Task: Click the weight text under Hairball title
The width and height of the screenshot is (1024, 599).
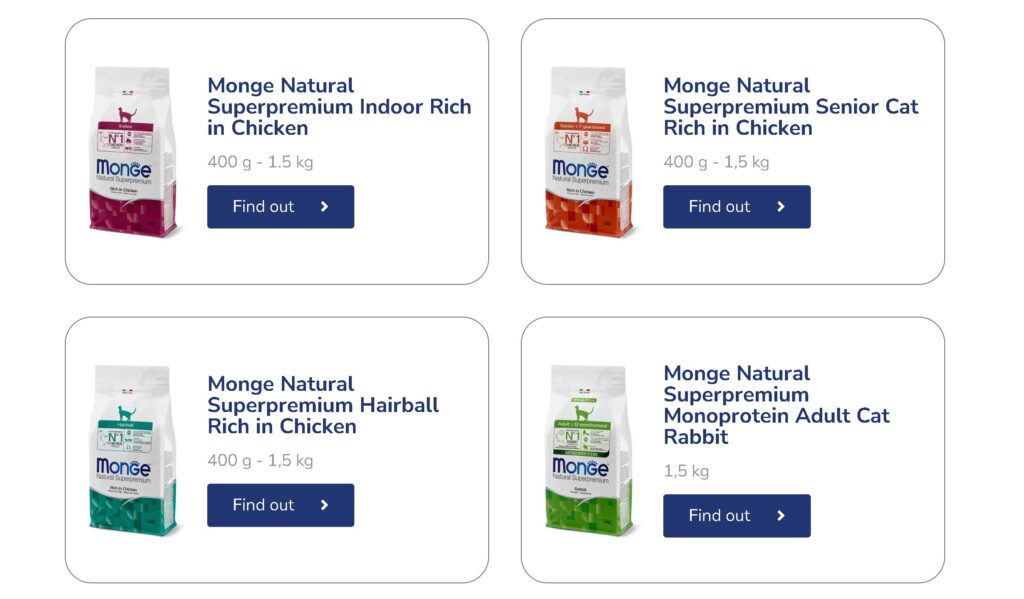Action: coord(260,461)
